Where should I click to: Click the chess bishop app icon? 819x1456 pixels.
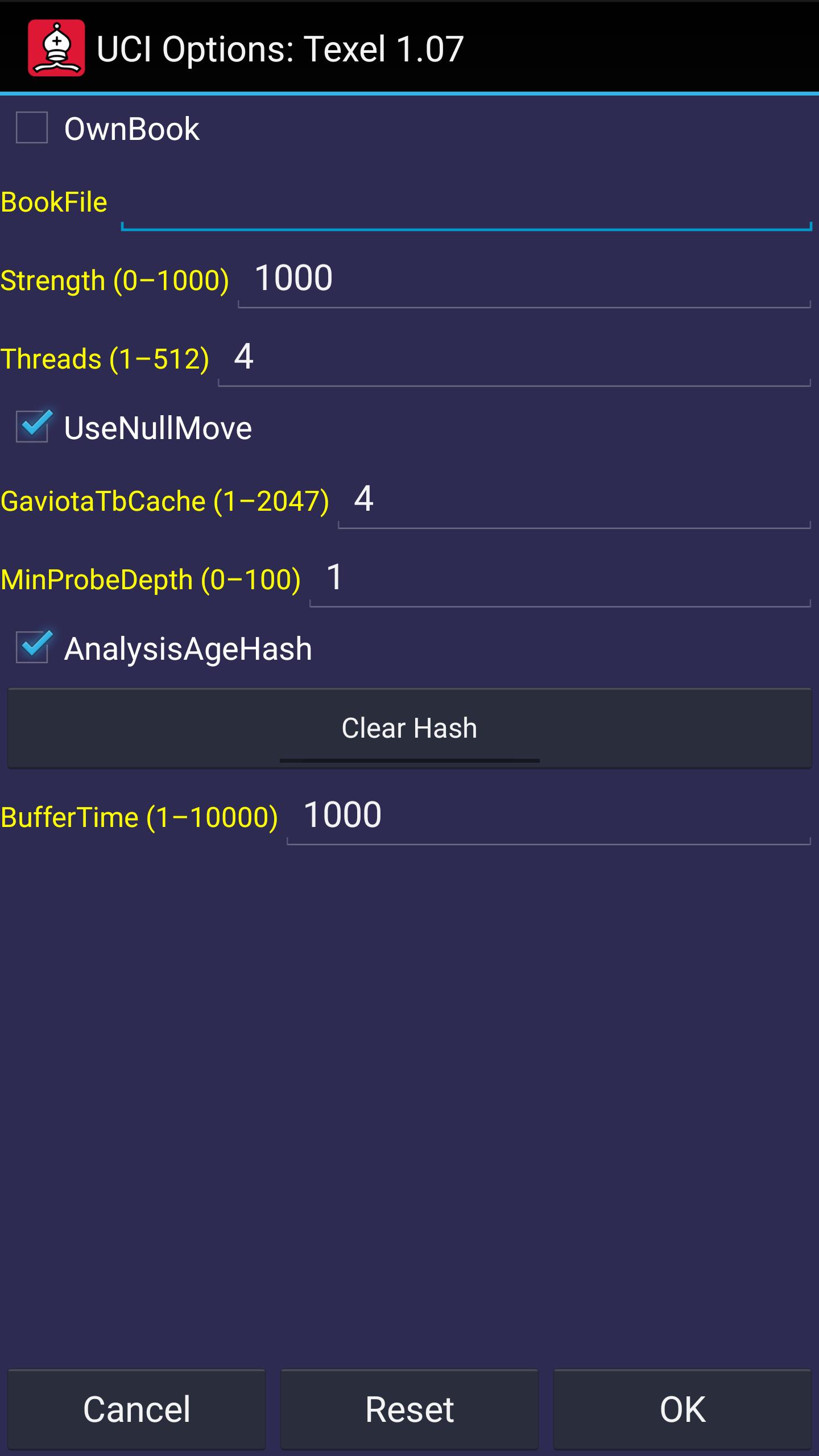(x=57, y=48)
